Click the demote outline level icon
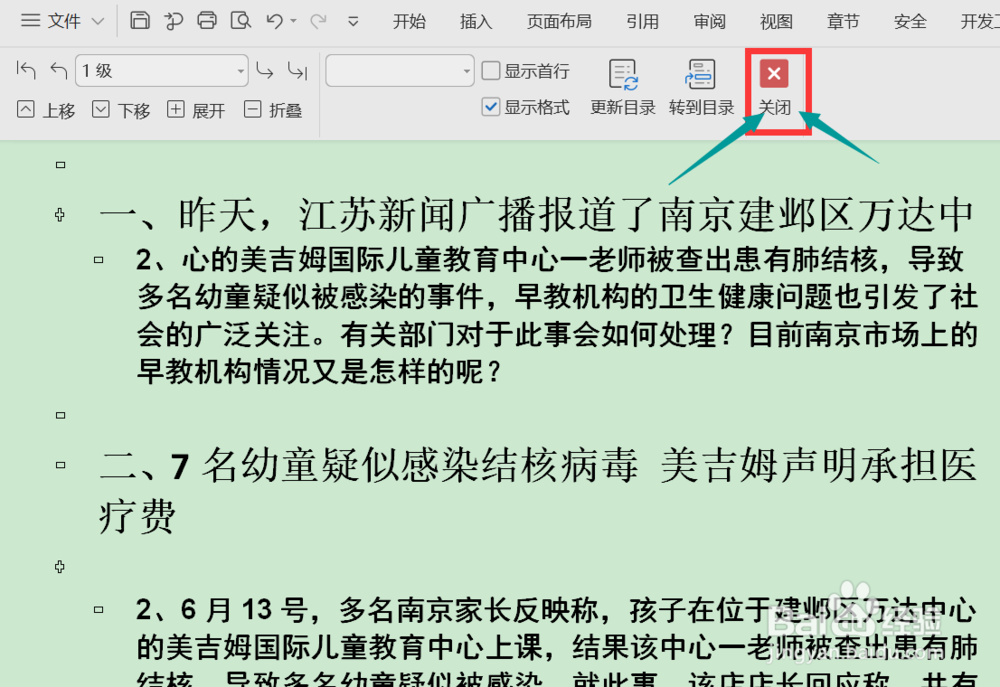Screen dimensions: 1000x687 (265, 70)
